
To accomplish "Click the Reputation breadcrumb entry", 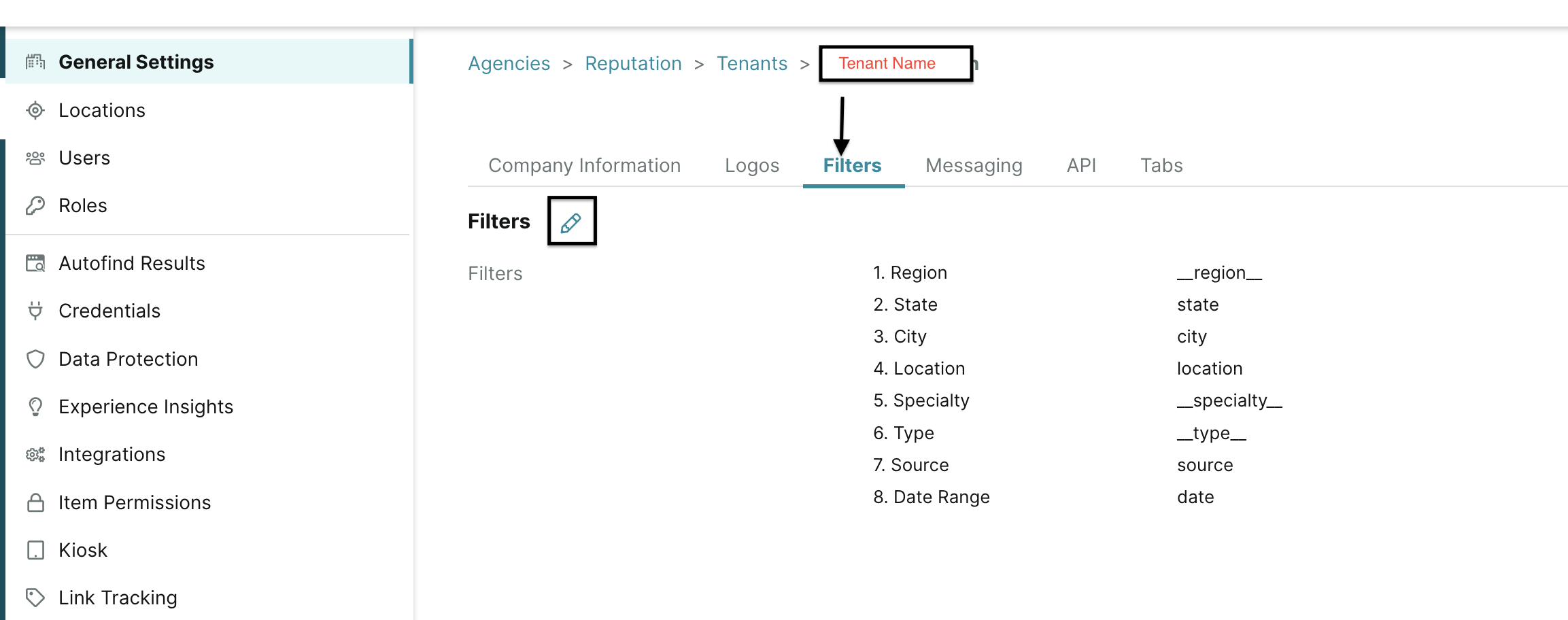I will pos(633,63).
